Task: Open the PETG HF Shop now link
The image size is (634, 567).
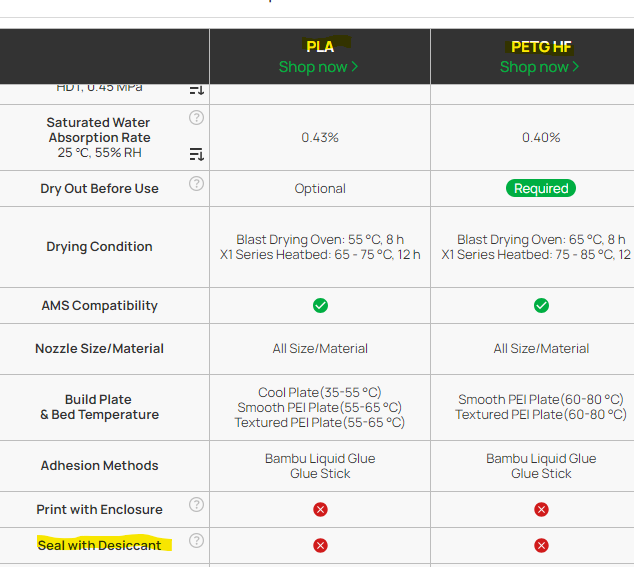Action: pos(540,67)
